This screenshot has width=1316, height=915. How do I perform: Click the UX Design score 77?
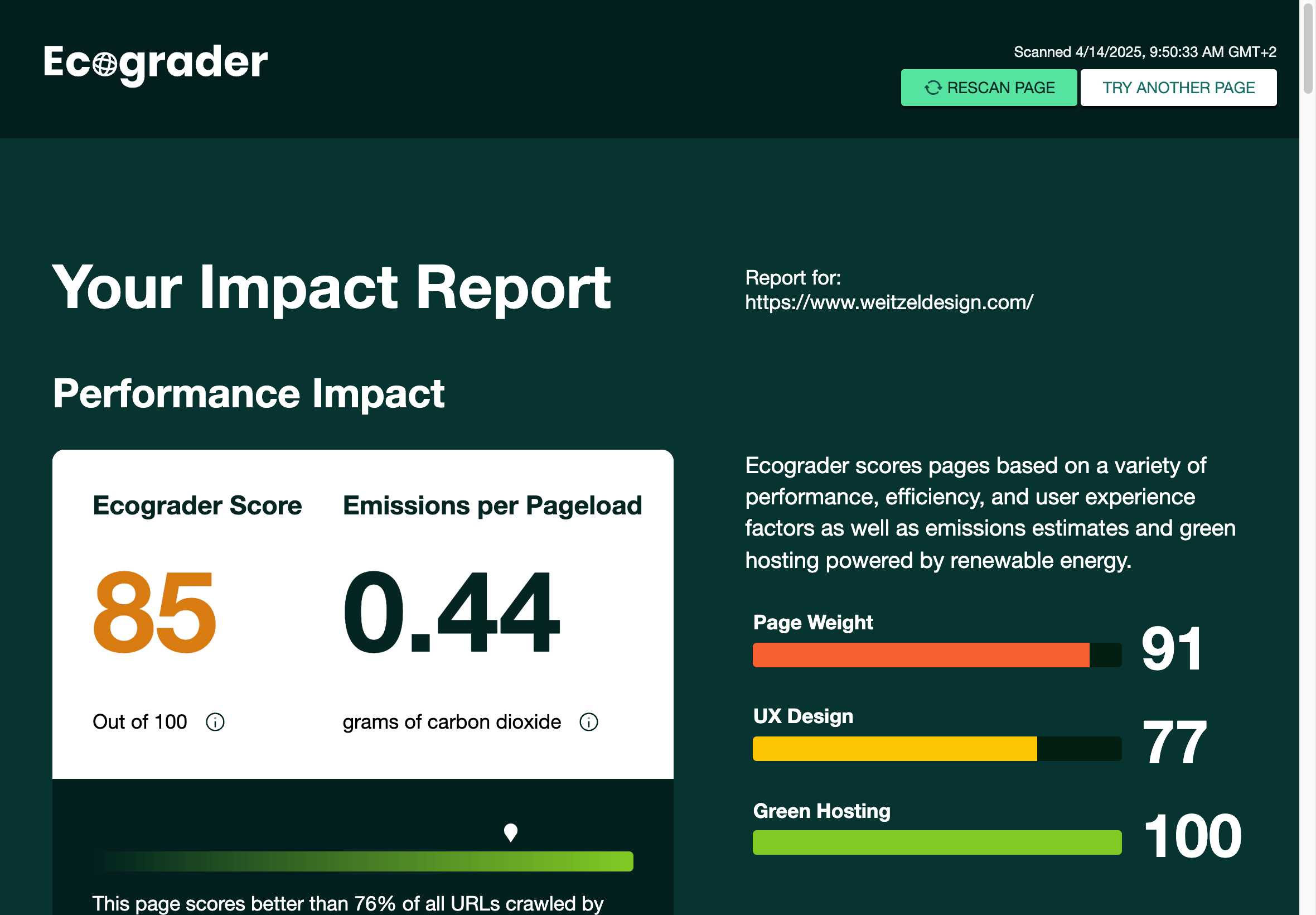[x=1174, y=743]
